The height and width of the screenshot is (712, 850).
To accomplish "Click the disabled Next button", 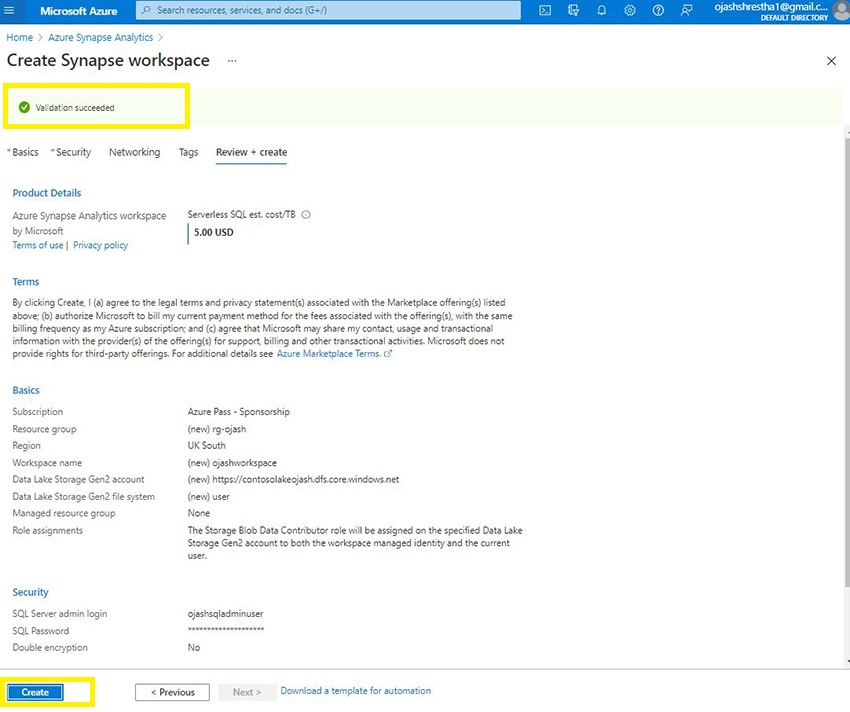I will tap(247, 692).
